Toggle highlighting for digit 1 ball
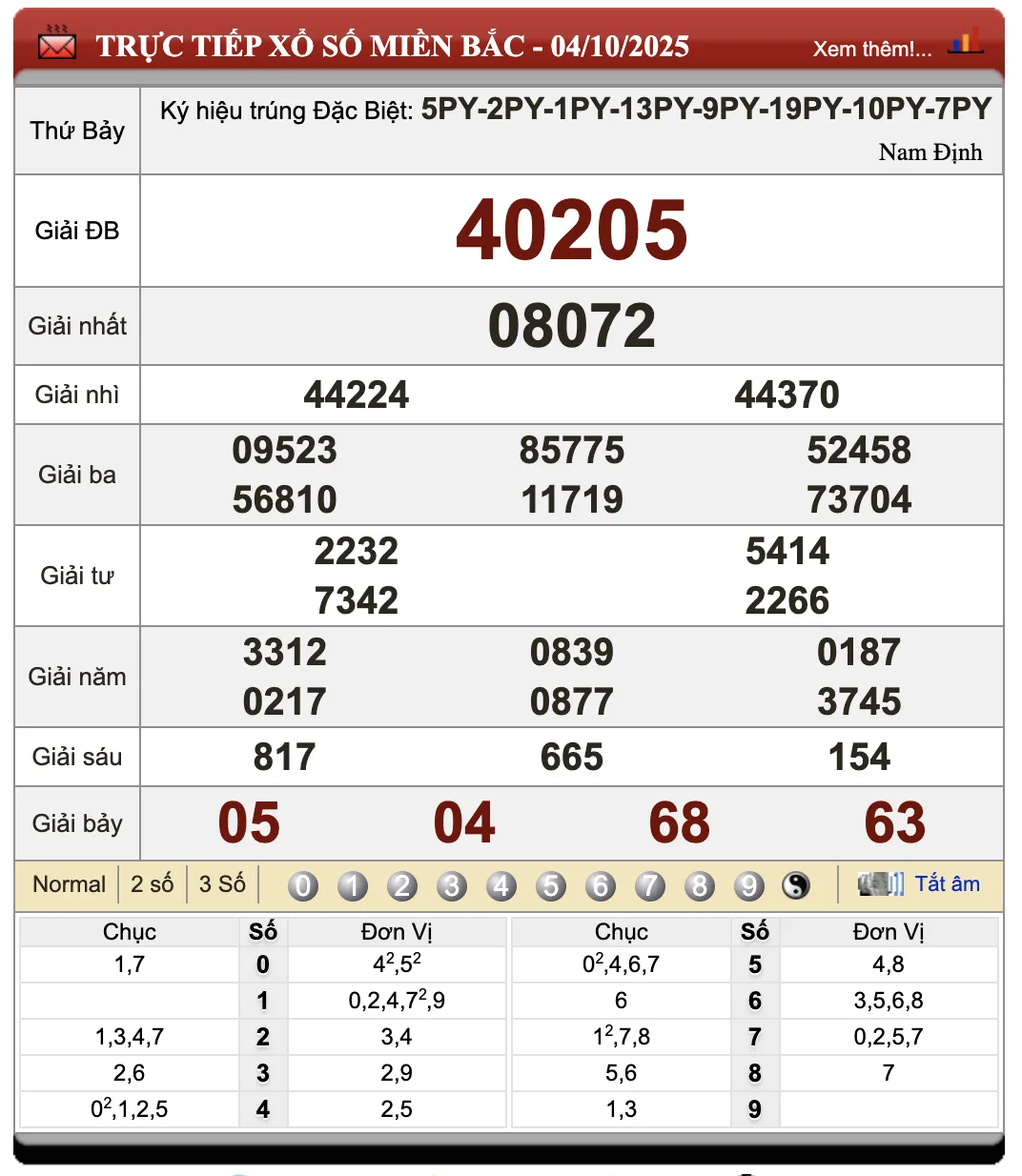This screenshot has width=1022, height=1176. (352, 885)
